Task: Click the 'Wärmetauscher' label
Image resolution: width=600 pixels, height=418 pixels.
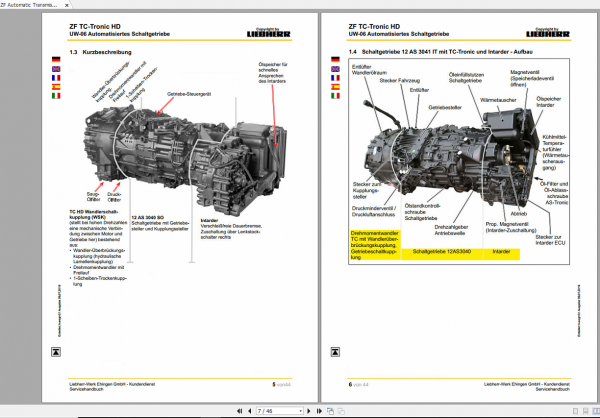Action: (x=498, y=100)
